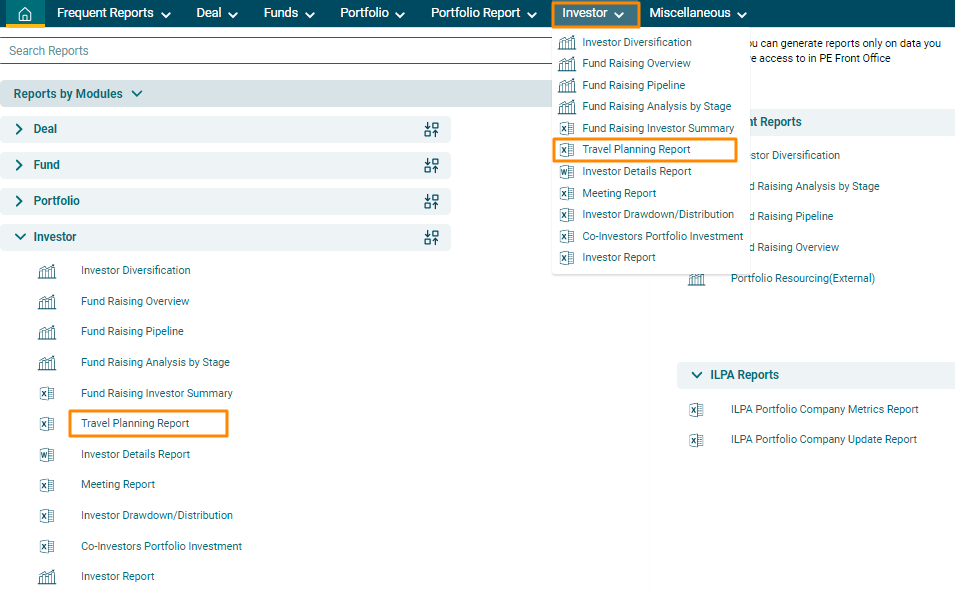Collapse the ILPA Reports panel
Screen dimensions: 955x593
[697, 375]
